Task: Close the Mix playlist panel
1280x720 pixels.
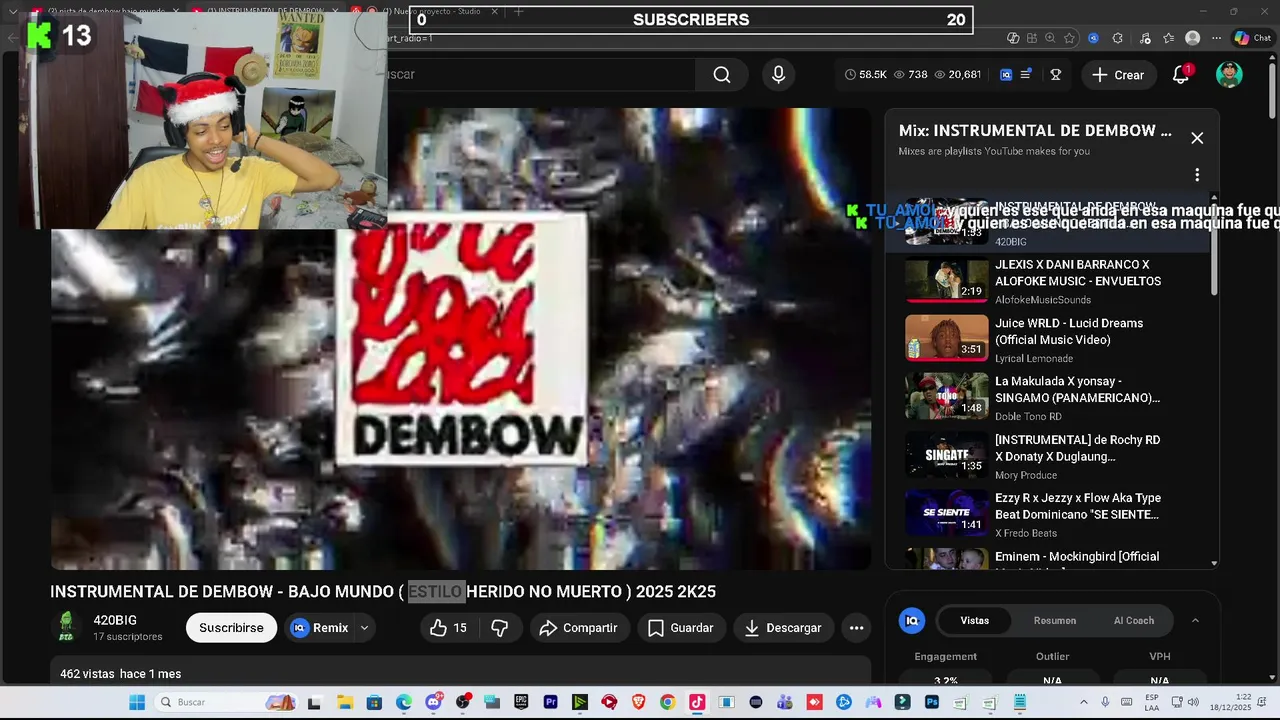Action: coord(1197,138)
